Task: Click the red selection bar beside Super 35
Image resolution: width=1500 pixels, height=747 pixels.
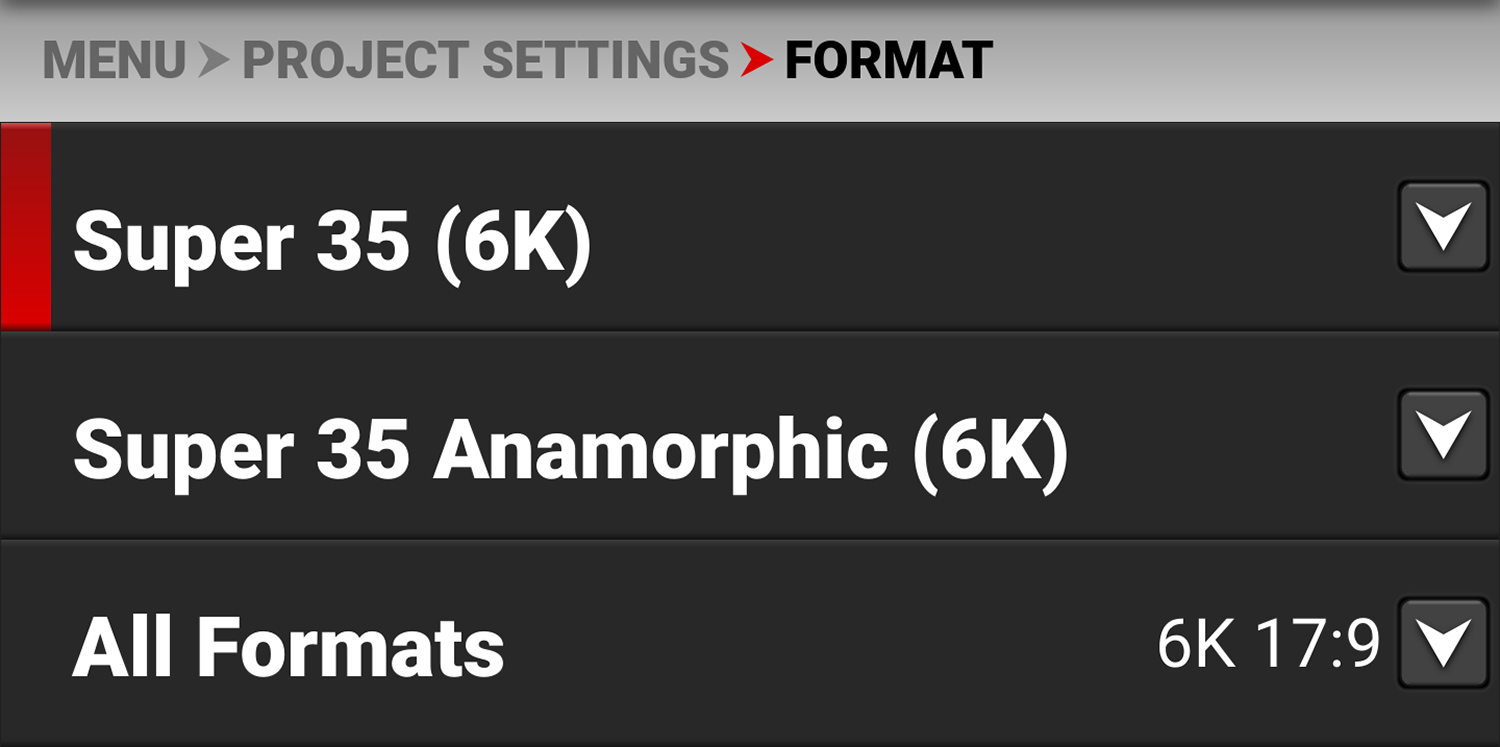Action: (25, 226)
